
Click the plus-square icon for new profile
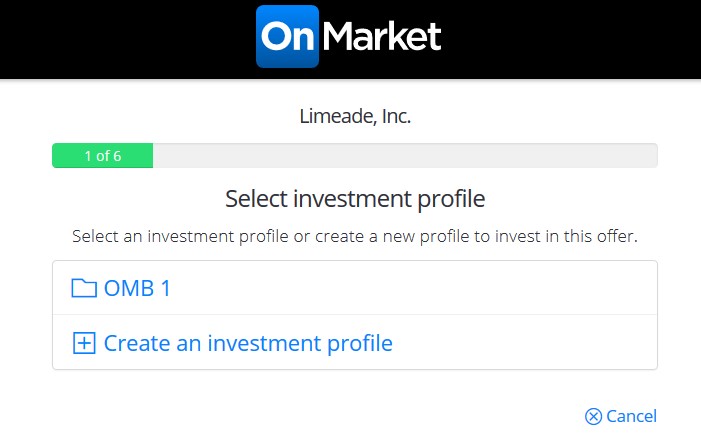point(84,343)
